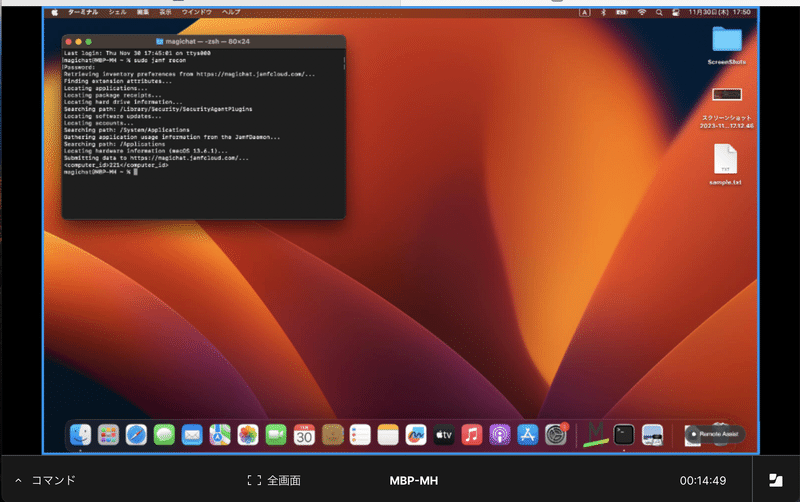Open Bluetooth status in menu bar
This screenshot has width=800, height=502.
pyautogui.click(x=603, y=12)
